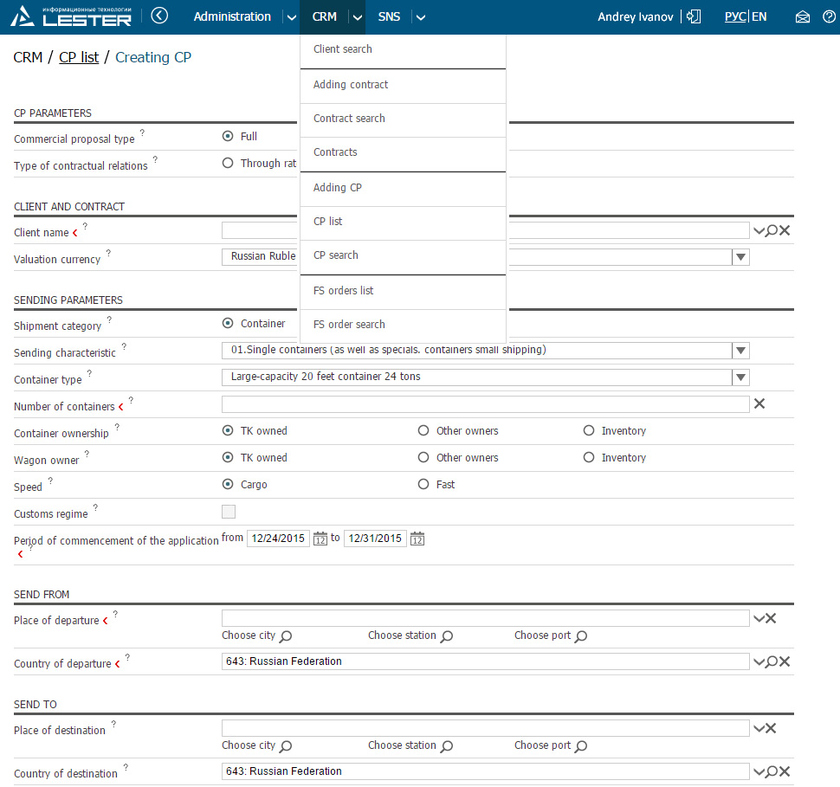Switch language to EN
Image resolution: width=840 pixels, height=787 pixels.
point(760,17)
